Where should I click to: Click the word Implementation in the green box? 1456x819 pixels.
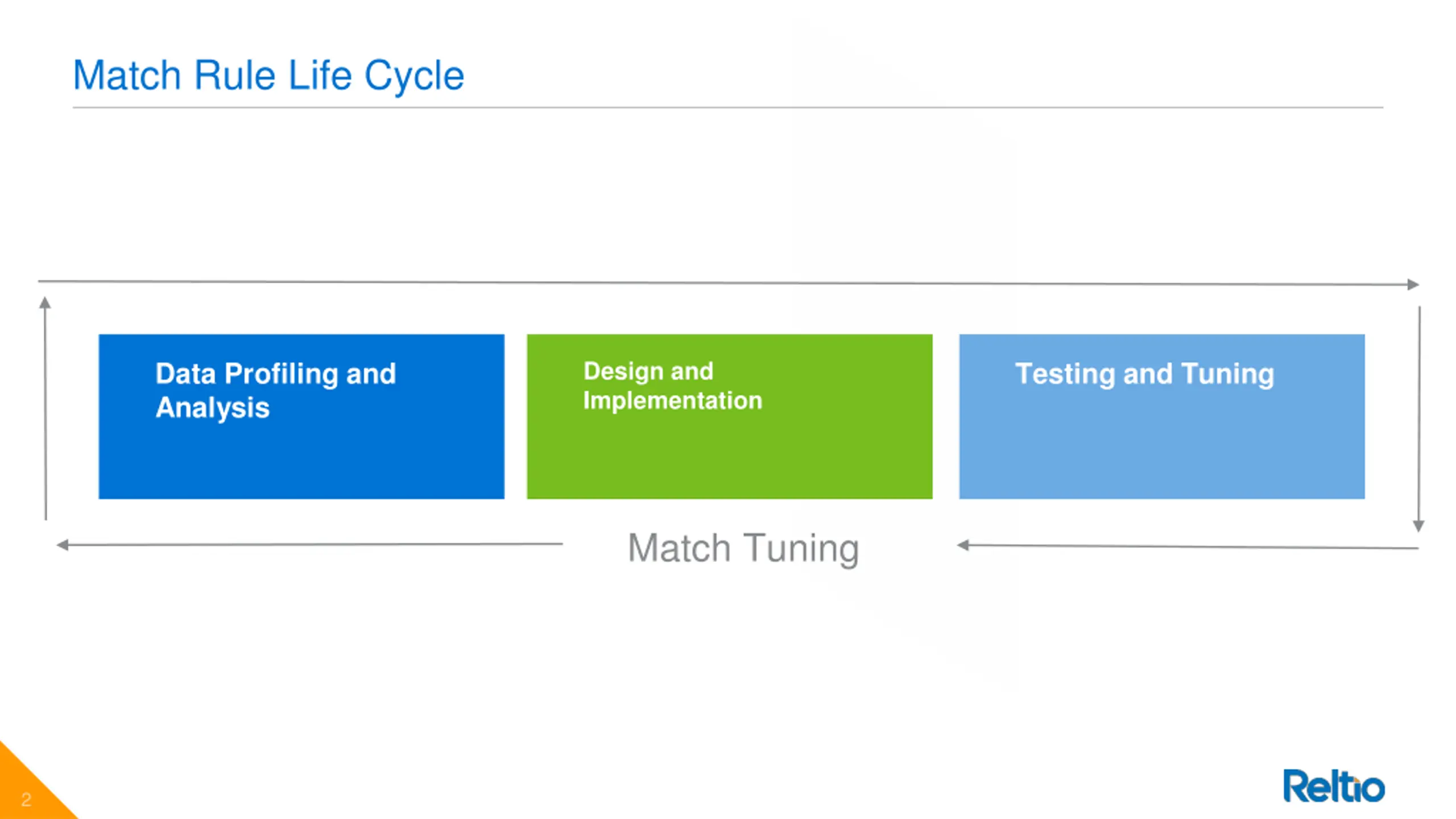click(672, 400)
